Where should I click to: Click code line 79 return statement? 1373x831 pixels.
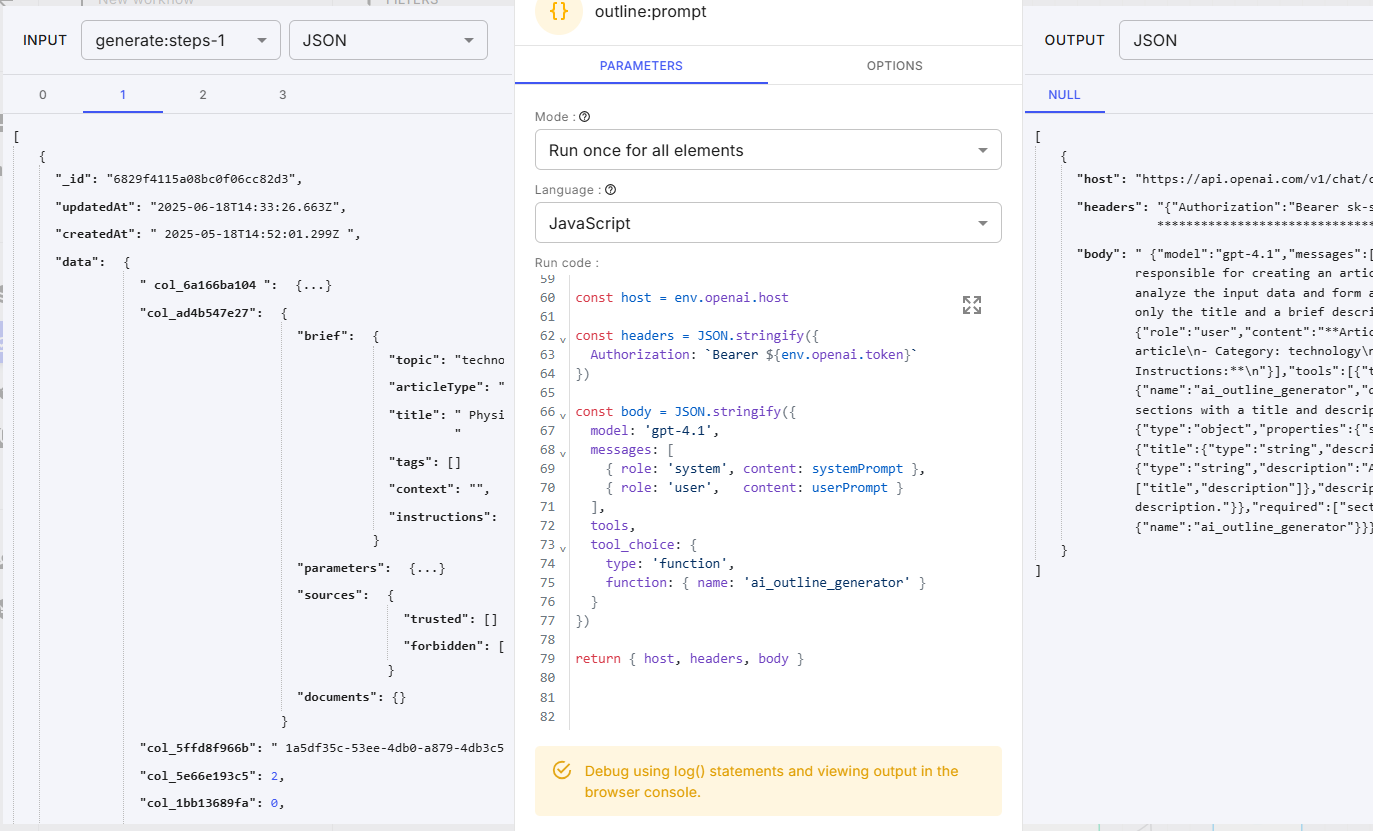(689, 659)
